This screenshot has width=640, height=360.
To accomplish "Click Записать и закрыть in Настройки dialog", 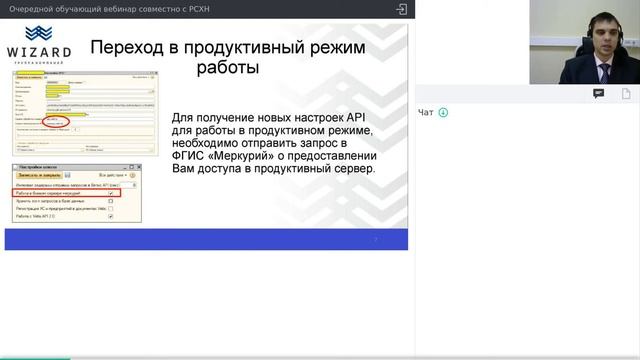I will (39, 175).
